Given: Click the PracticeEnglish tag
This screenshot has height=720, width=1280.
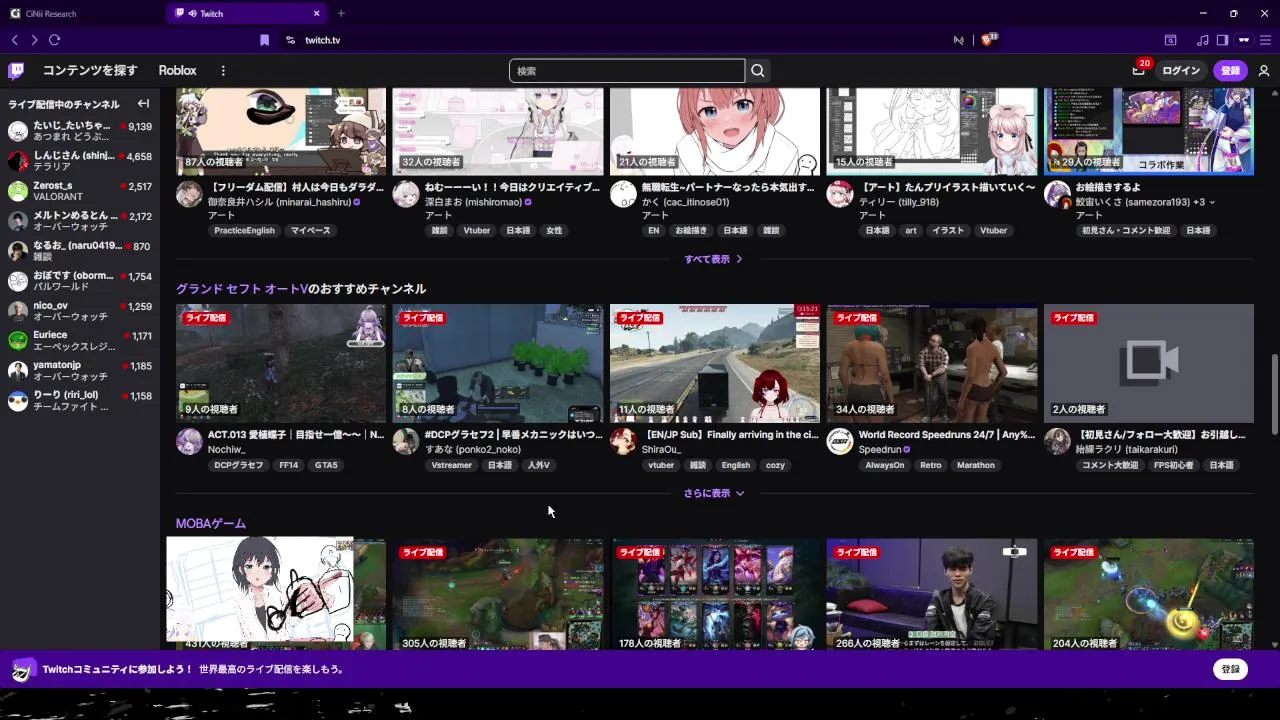Looking at the screenshot, I should coord(244,231).
